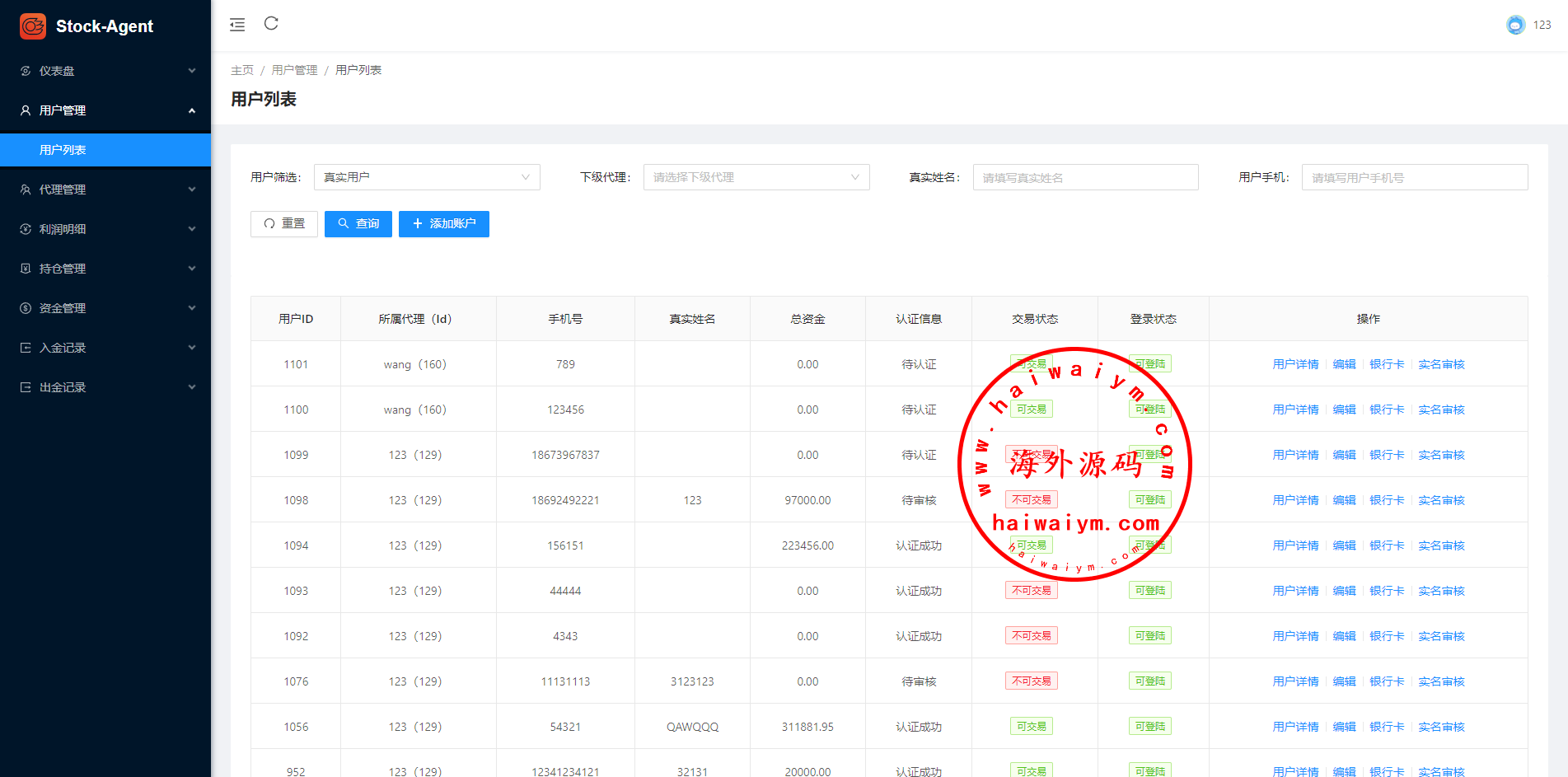Click the 添加账户 button

click(443, 224)
